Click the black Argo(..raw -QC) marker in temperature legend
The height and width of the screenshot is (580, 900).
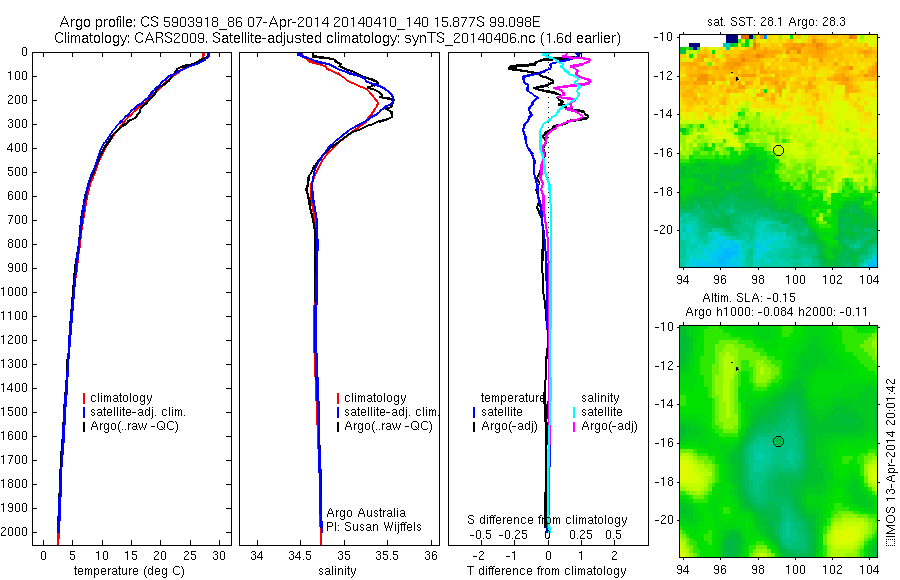[84, 427]
